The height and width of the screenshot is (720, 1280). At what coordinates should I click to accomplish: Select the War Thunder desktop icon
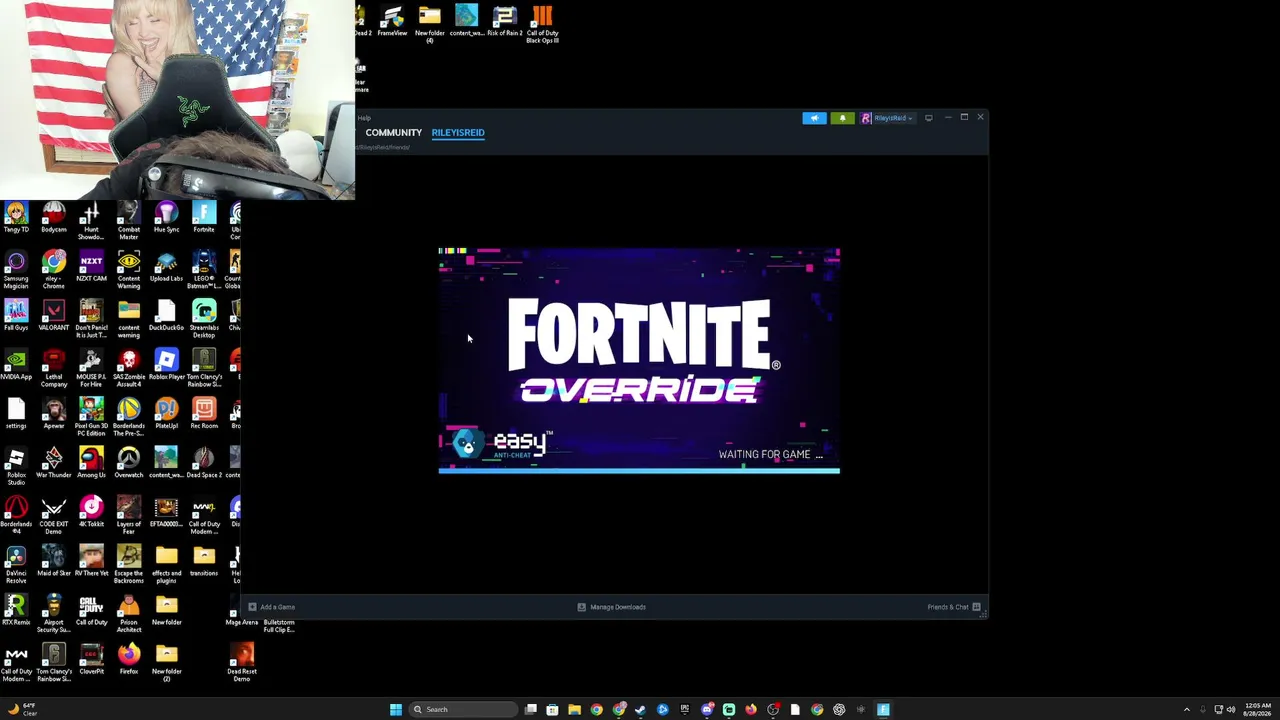[x=54, y=462]
